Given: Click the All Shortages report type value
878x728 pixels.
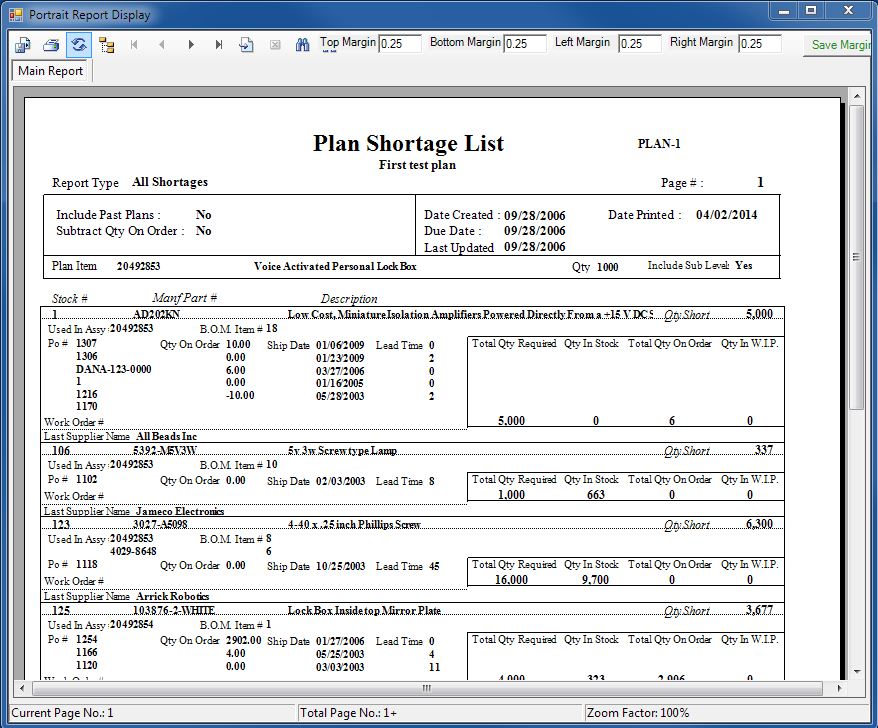Looking at the screenshot, I should coord(170,182).
